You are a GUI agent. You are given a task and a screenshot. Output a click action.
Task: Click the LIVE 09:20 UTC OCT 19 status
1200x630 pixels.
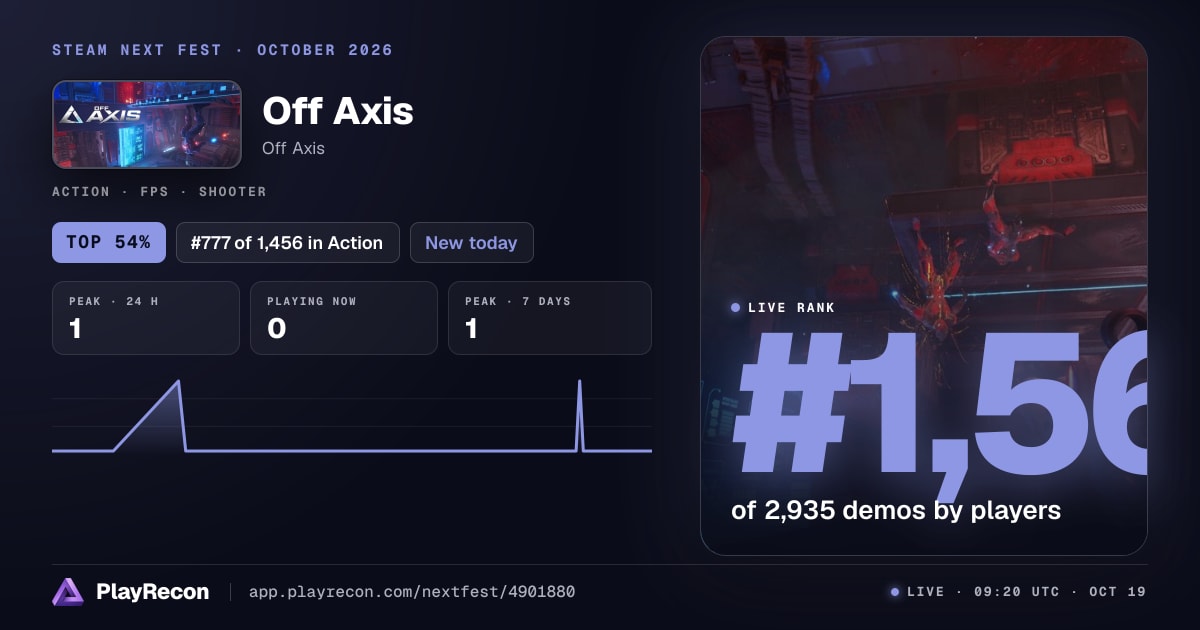tap(1026, 592)
